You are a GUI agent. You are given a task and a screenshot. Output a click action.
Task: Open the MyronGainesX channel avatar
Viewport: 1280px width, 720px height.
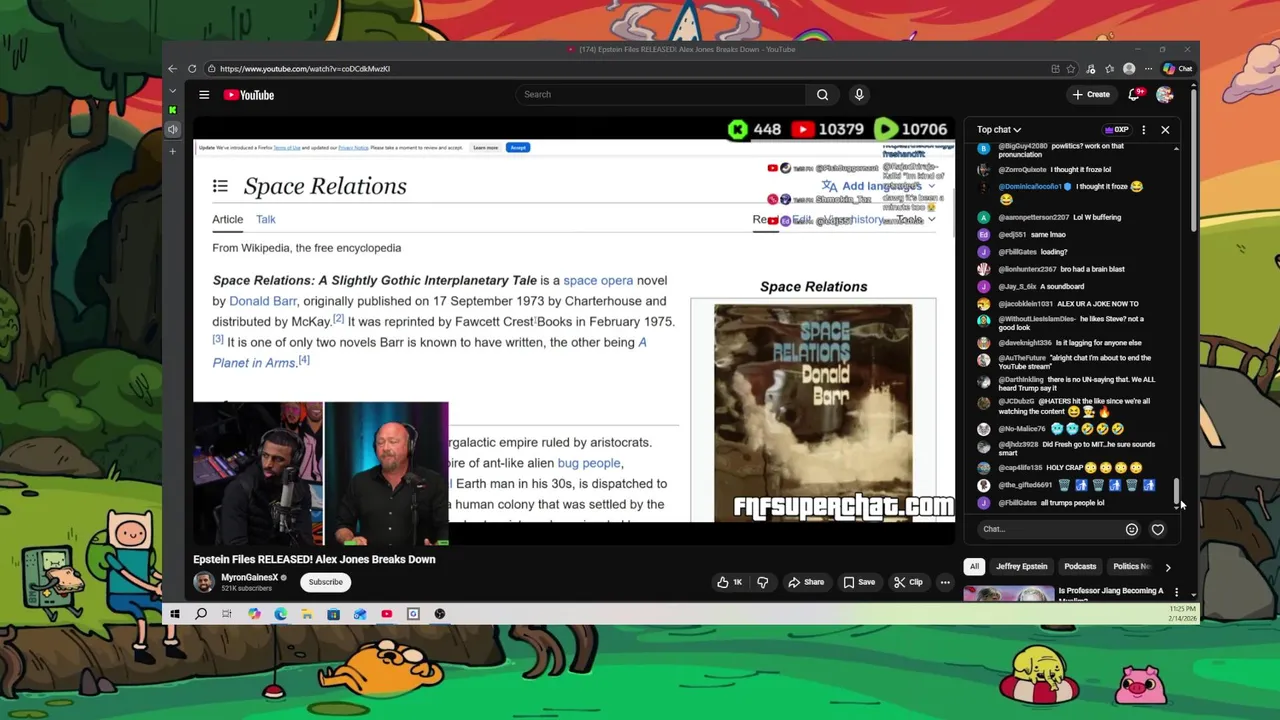point(204,582)
